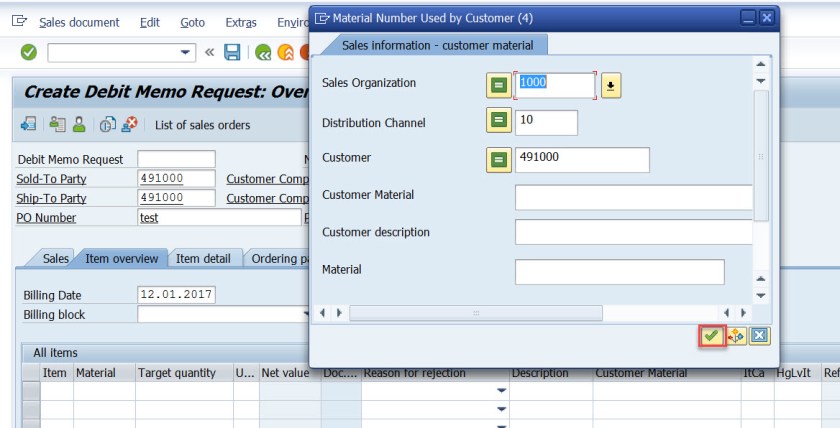This screenshot has height=428, width=840.
Task: Click the green Enter checkmark in main toolbar
Action: (29, 52)
